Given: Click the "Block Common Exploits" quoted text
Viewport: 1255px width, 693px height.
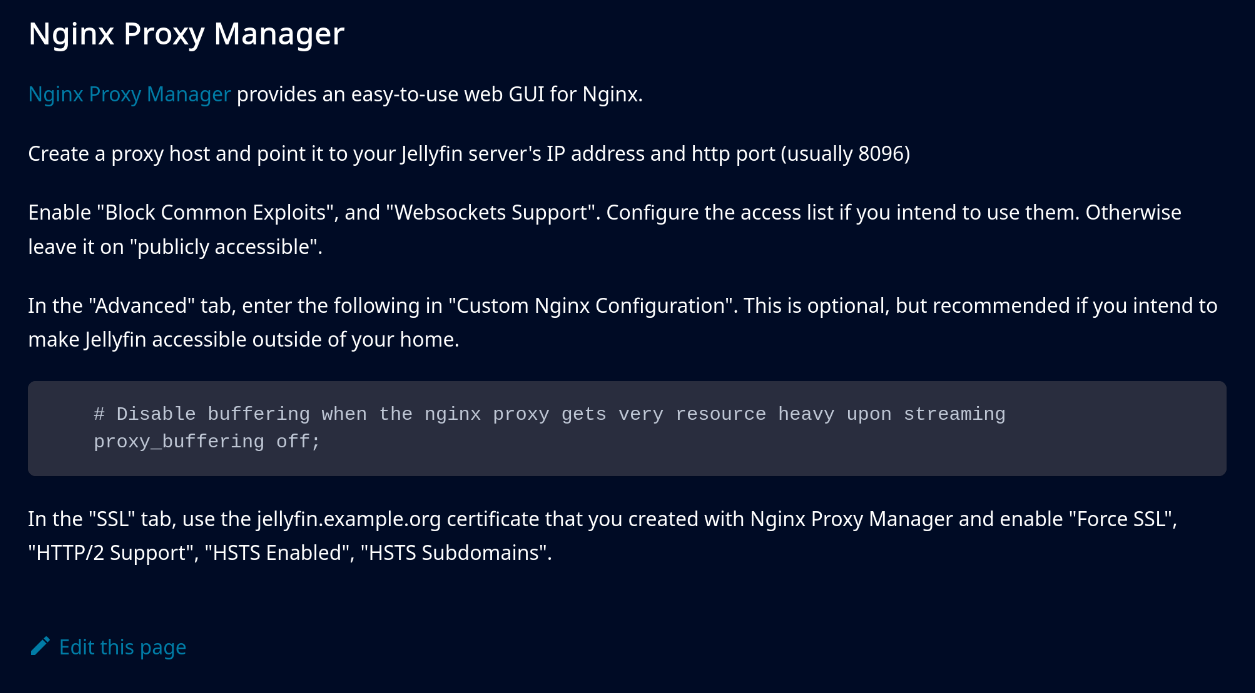Looking at the screenshot, I should pyautogui.click(x=199, y=213).
